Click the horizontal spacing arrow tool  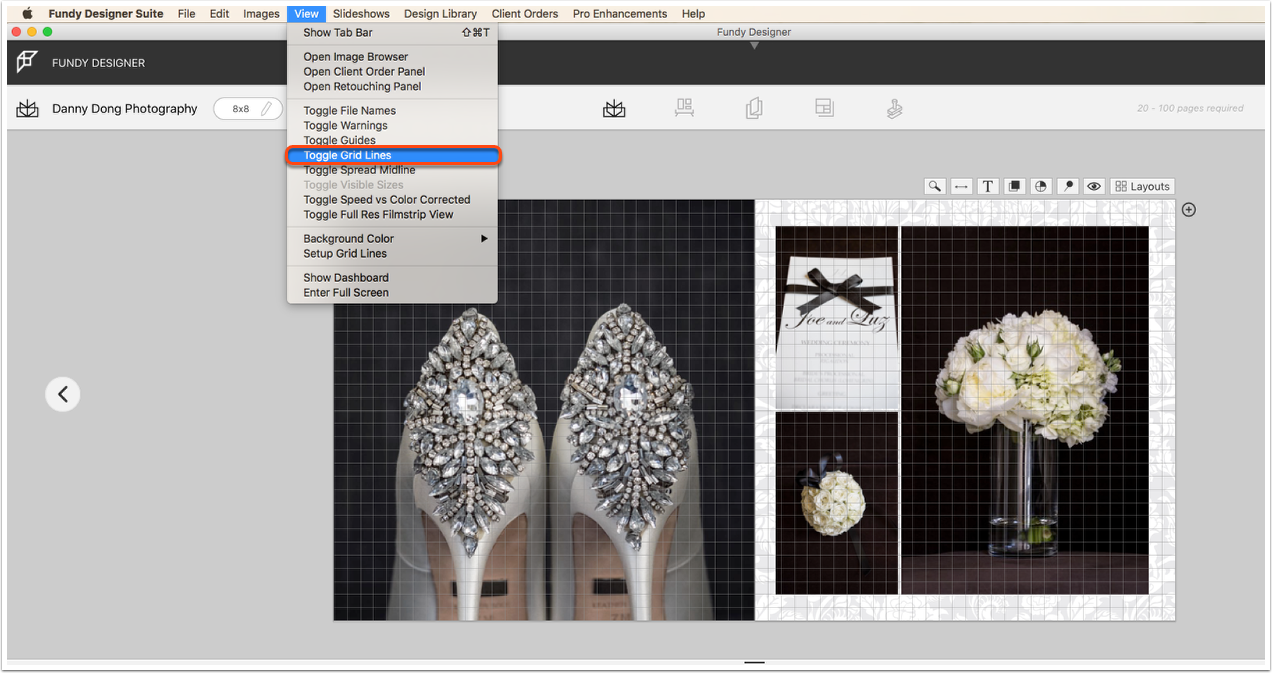961,186
